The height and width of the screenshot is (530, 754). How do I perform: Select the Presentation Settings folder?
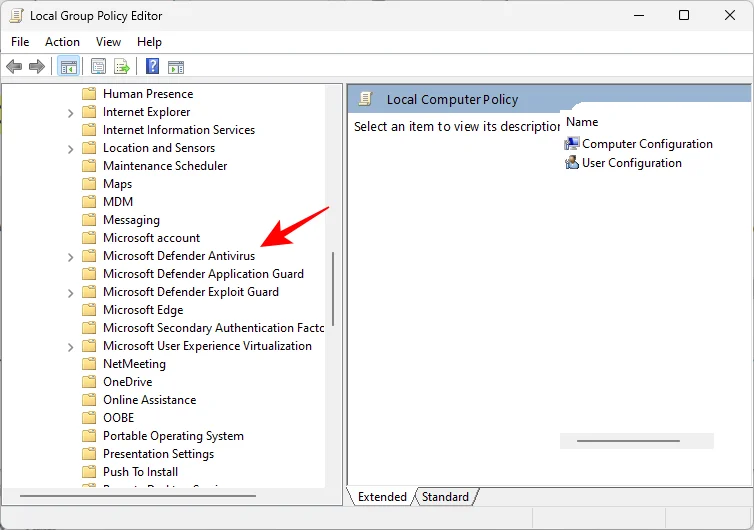[158, 454]
